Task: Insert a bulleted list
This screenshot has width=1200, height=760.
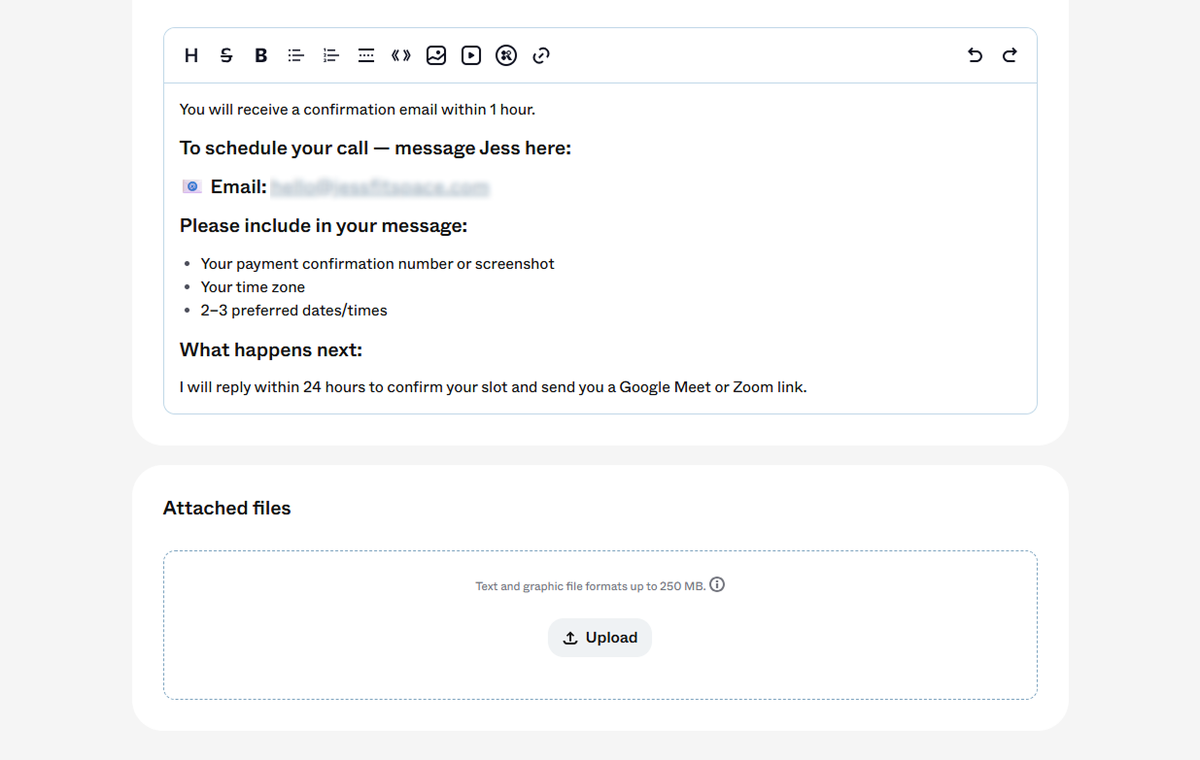Action: pyautogui.click(x=296, y=56)
